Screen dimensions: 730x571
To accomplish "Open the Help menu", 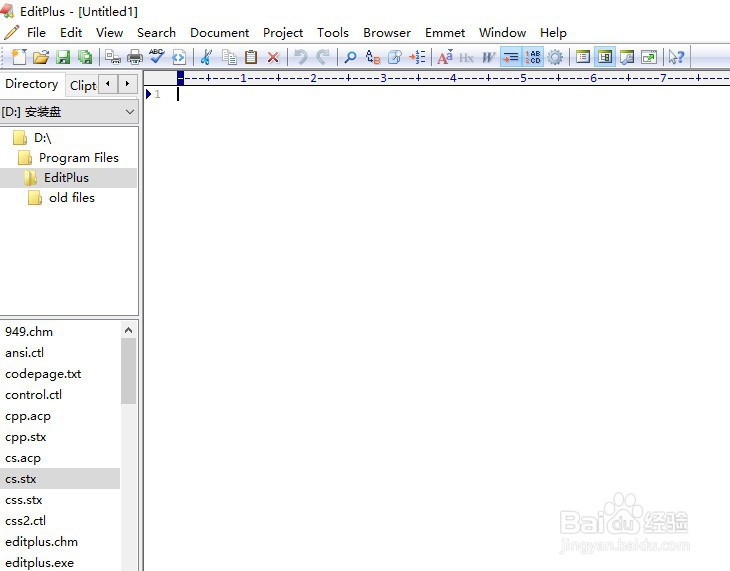I will (553, 33).
